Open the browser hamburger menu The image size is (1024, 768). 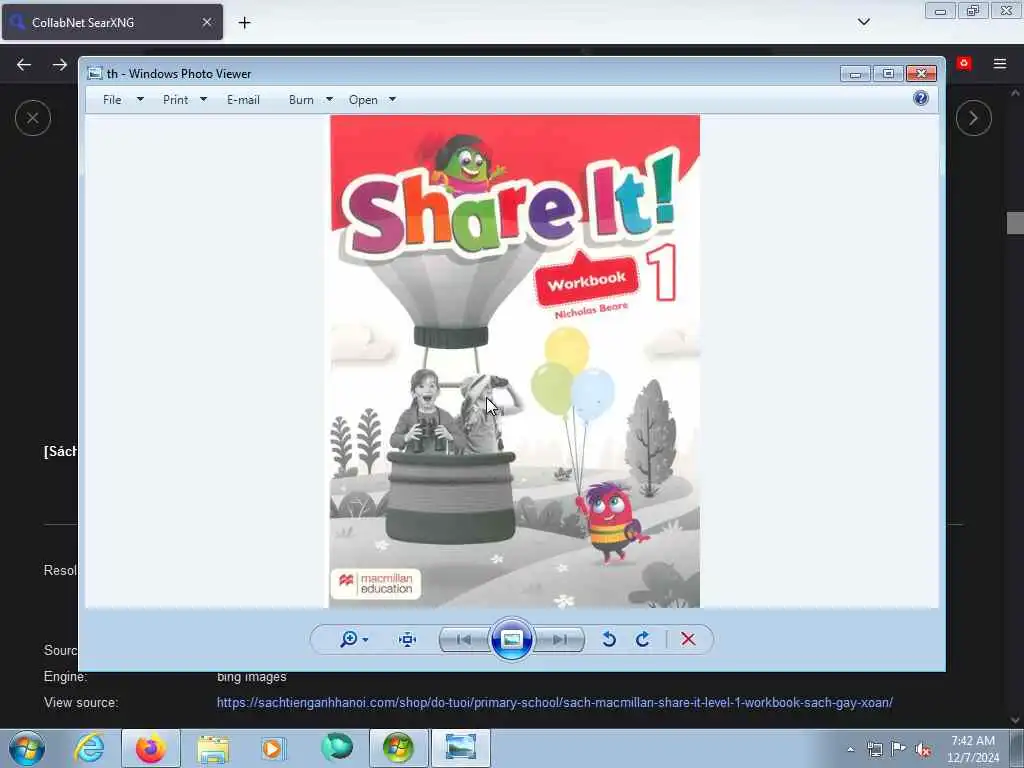point(1000,63)
